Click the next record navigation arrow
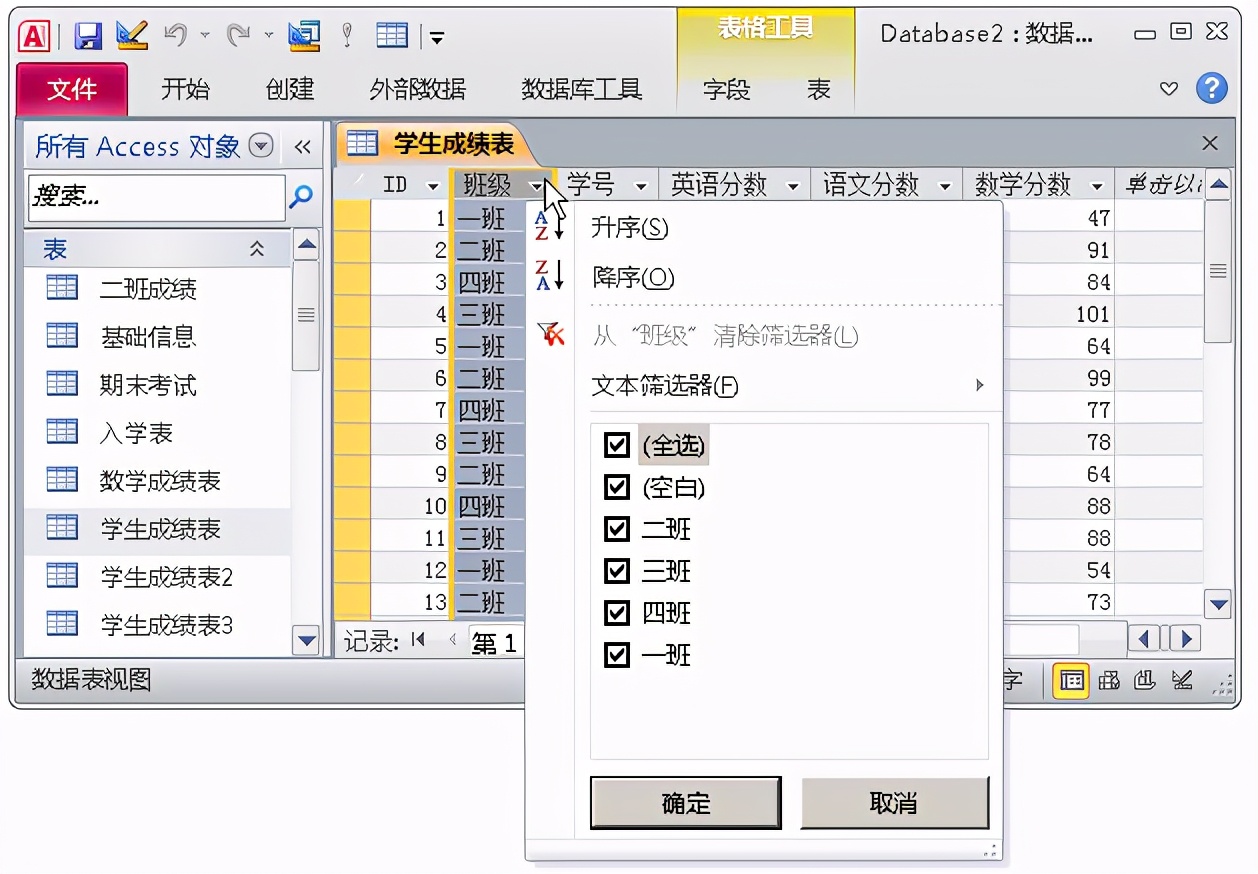Screen dimensions: 1258x874 pos(1186,639)
